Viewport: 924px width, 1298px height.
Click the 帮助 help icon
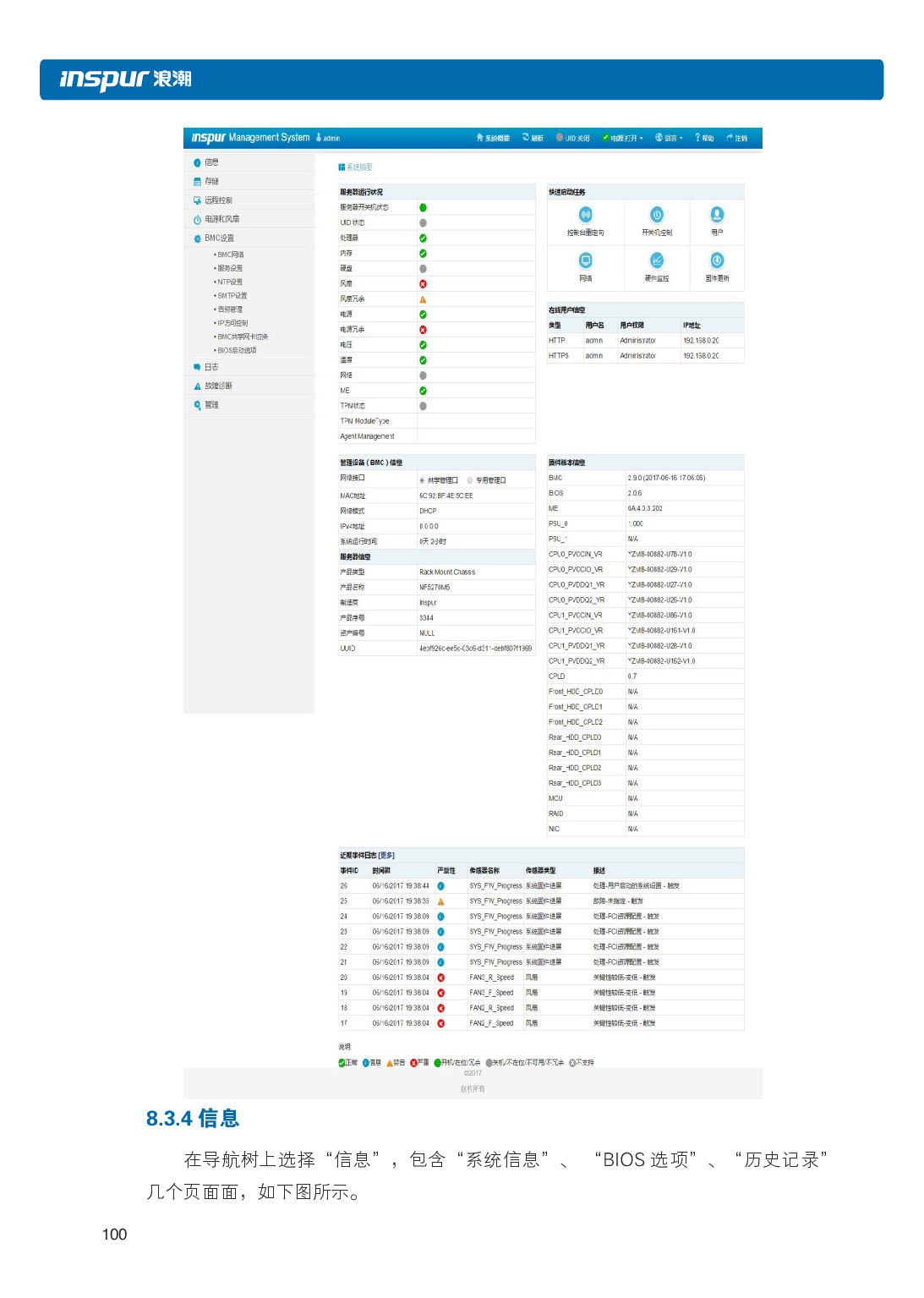coord(703,138)
